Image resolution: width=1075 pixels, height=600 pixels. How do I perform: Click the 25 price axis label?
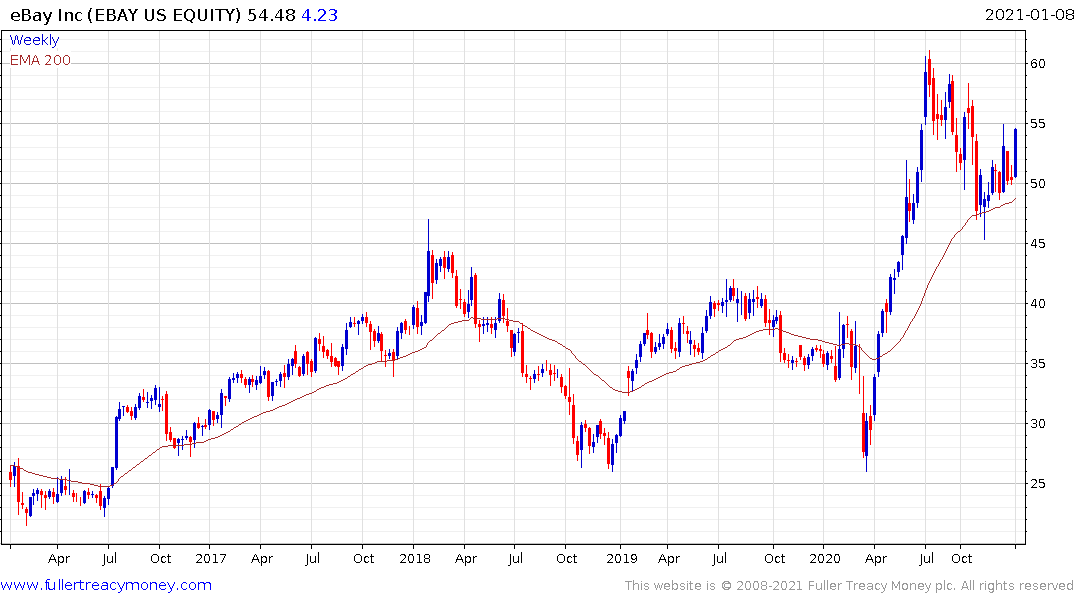coord(1038,484)
